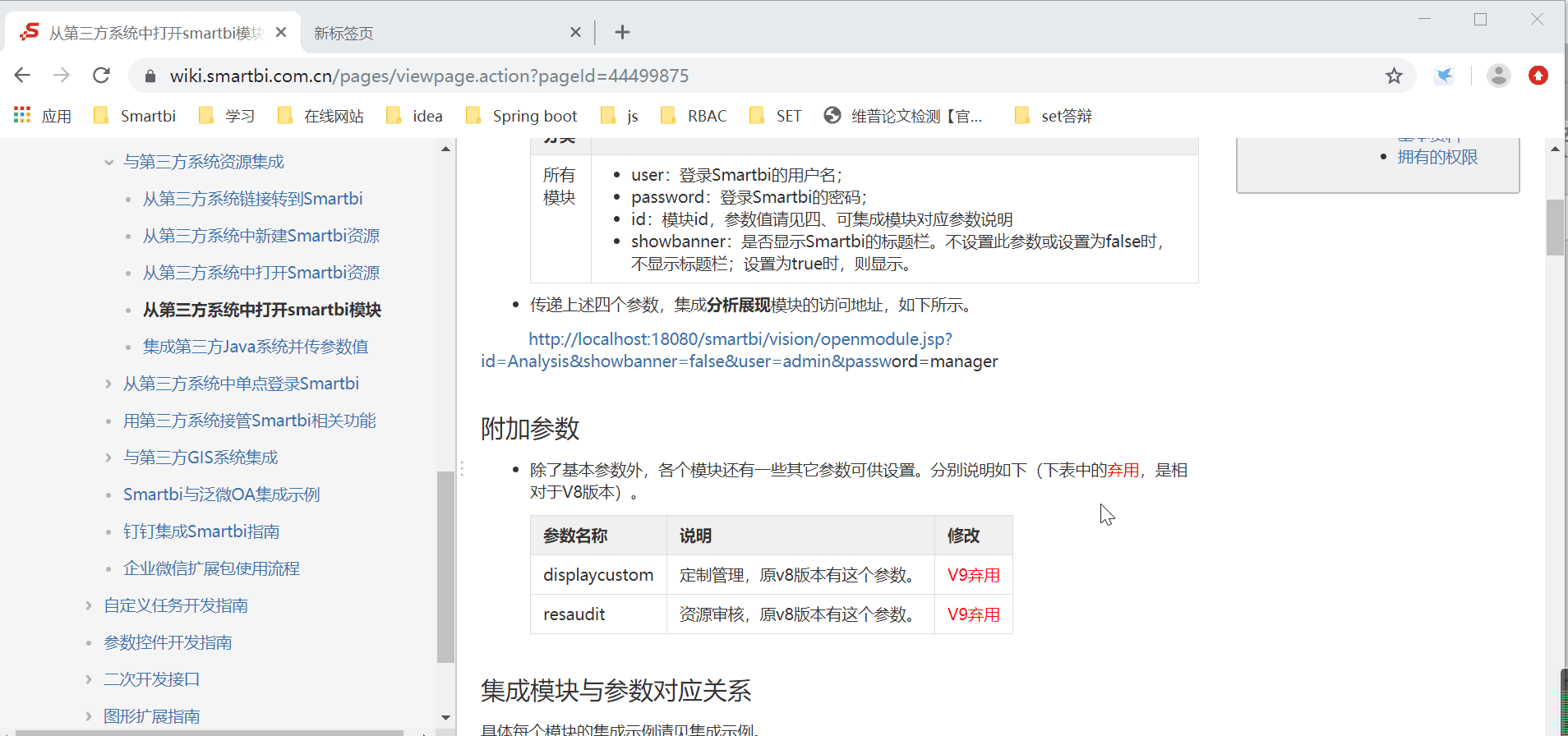Click the sidebar horizontal scrollbar
1568x736 pixels.
210,732
